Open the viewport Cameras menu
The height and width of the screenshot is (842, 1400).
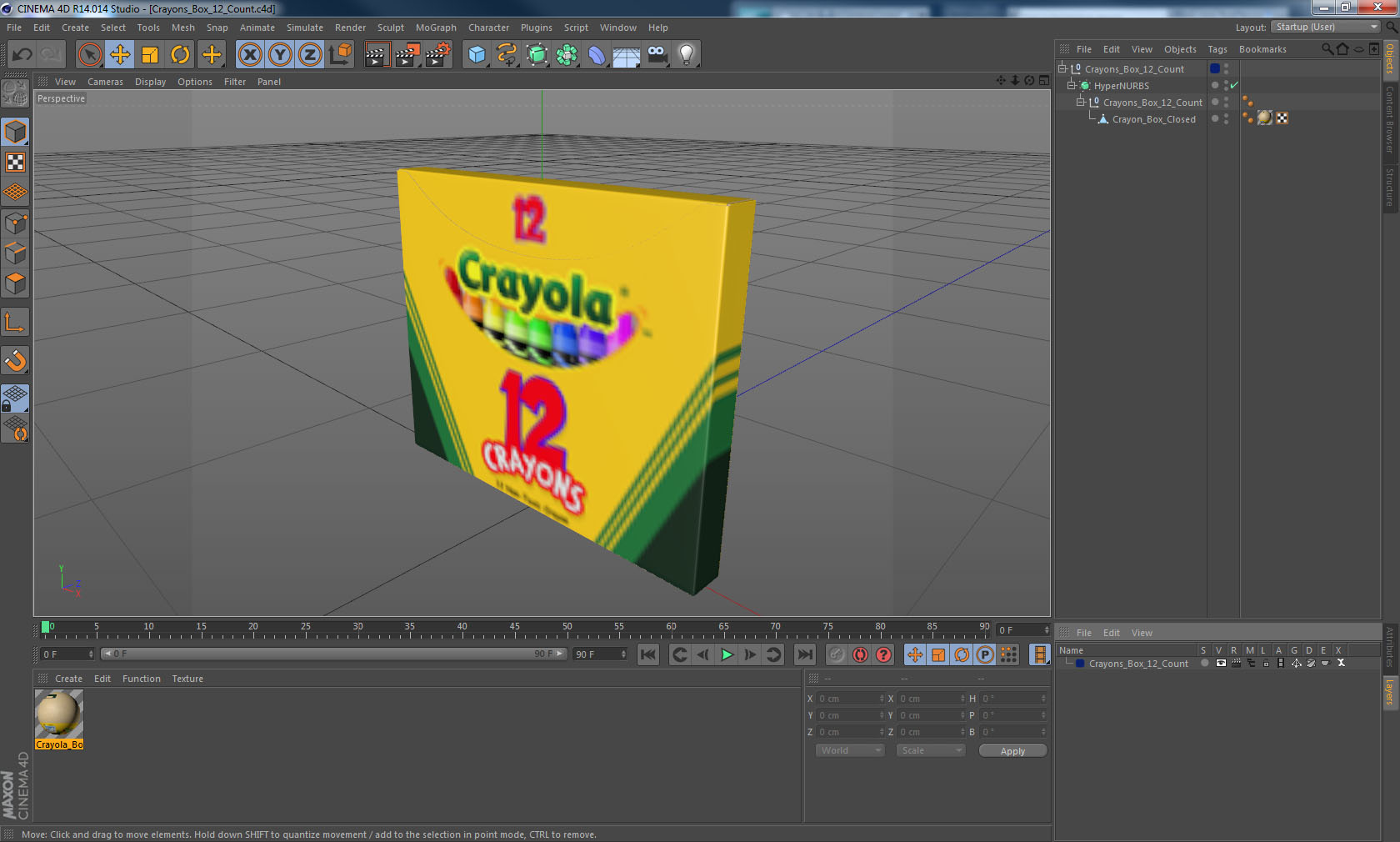click(x=105, y=82)
